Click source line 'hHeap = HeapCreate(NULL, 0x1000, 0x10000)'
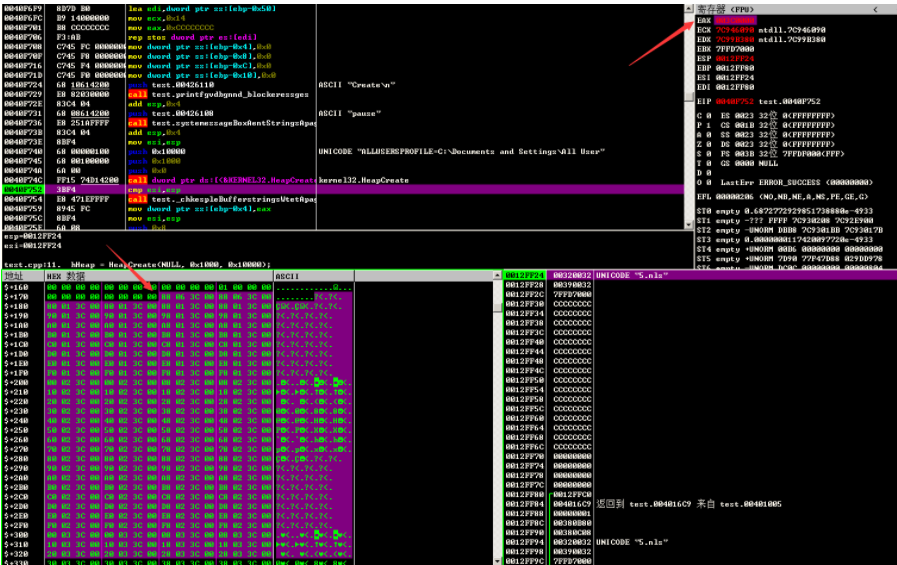 (170, 265)
